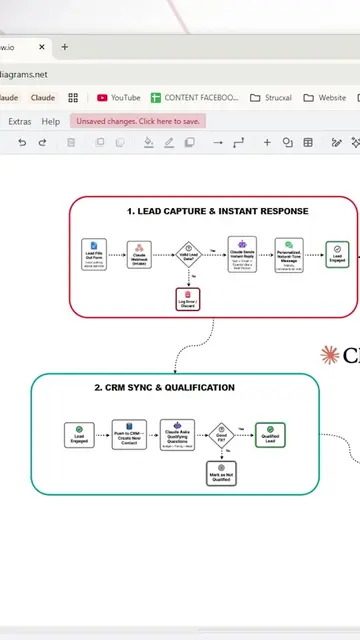Click the Unsaved changes save banner
Screen dimensions: 360x640
[138, 121]
